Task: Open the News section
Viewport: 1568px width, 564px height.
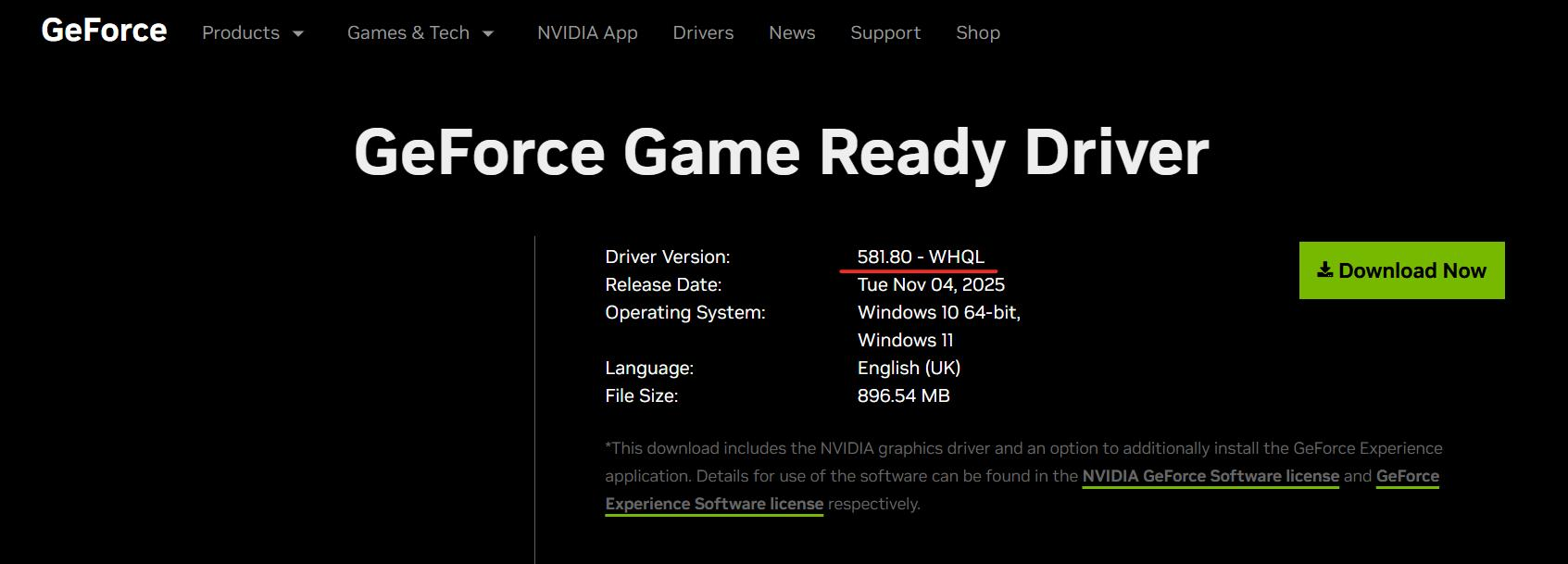Action: click(x=792, y=32)
